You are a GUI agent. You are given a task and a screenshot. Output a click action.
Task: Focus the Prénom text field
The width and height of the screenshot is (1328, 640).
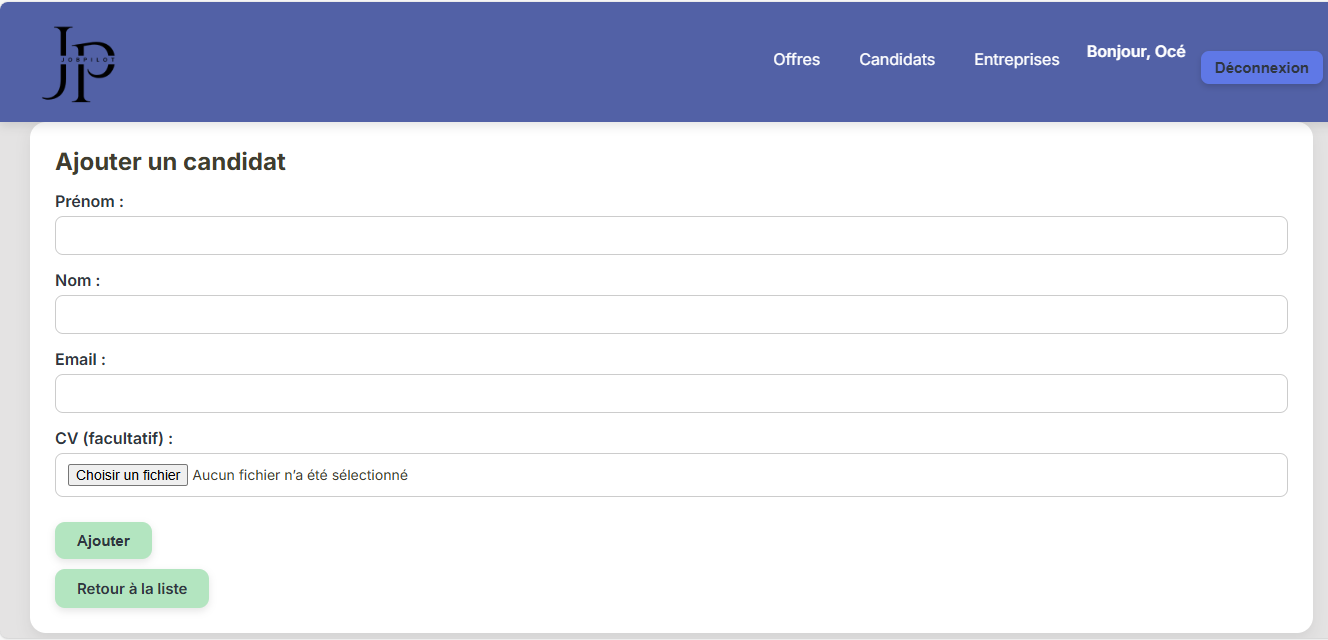670,236
